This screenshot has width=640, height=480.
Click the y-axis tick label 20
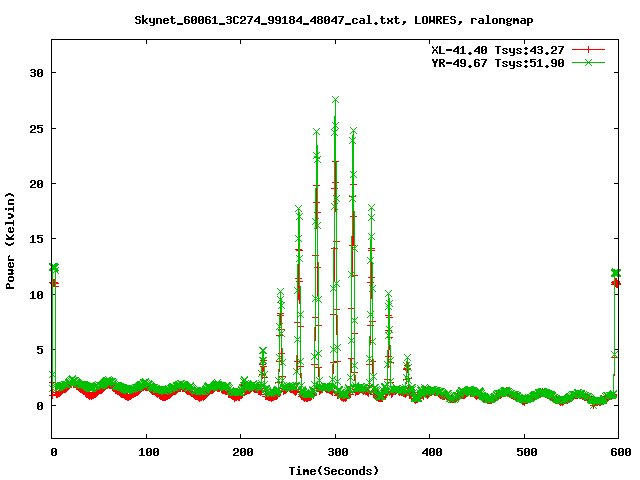point(36,184)
